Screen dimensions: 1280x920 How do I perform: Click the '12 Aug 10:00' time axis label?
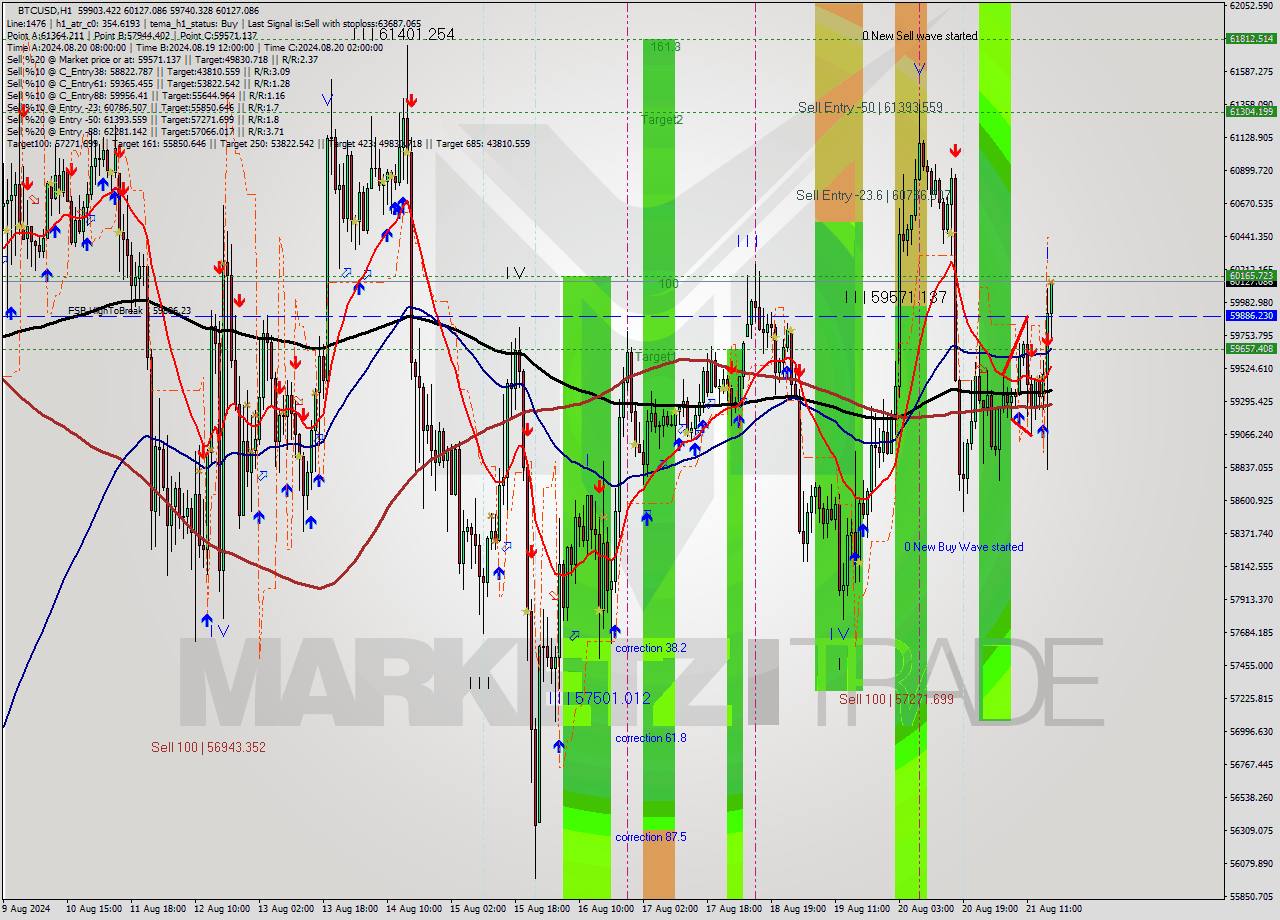[x=222, y=910]
